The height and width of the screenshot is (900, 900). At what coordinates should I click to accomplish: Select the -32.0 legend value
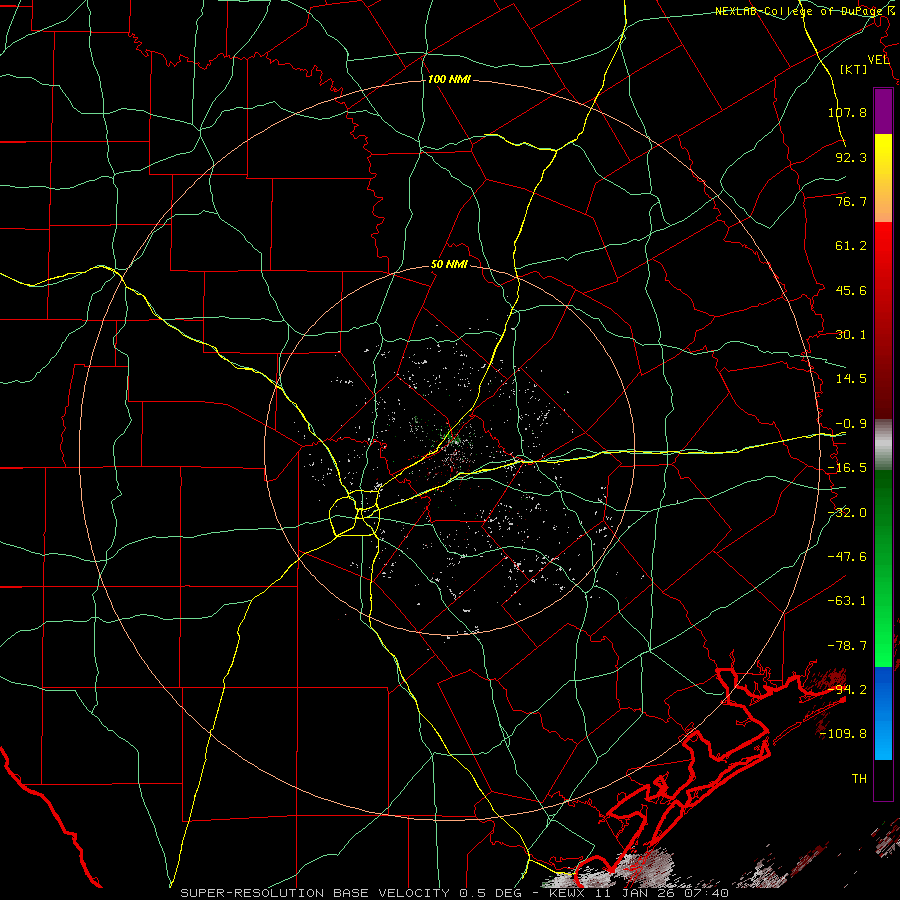point(847,513)
